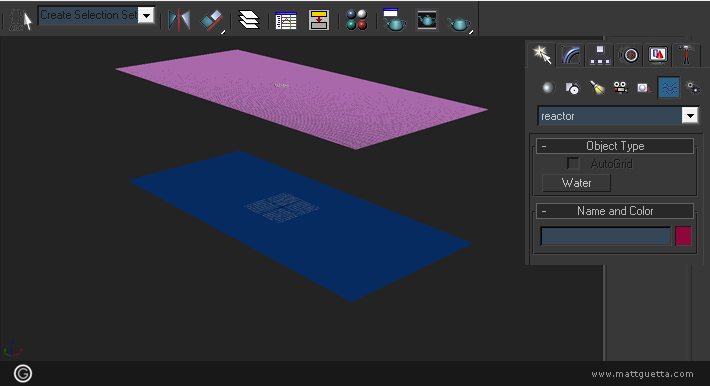Select Geometry category sphere icon
The height and width of the screenshot is (386, 710).
[548, 87]
